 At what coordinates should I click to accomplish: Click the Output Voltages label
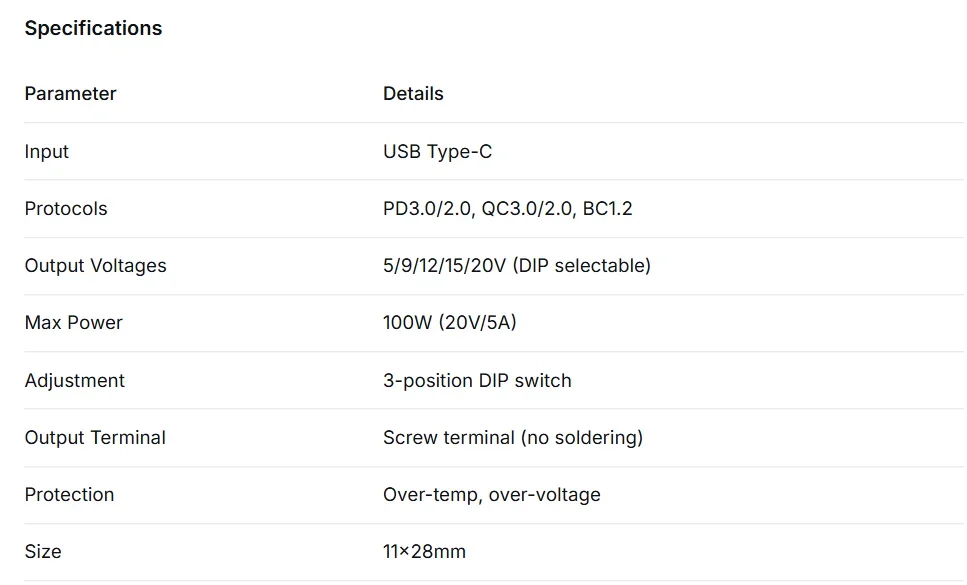click(x=96, y=266)
